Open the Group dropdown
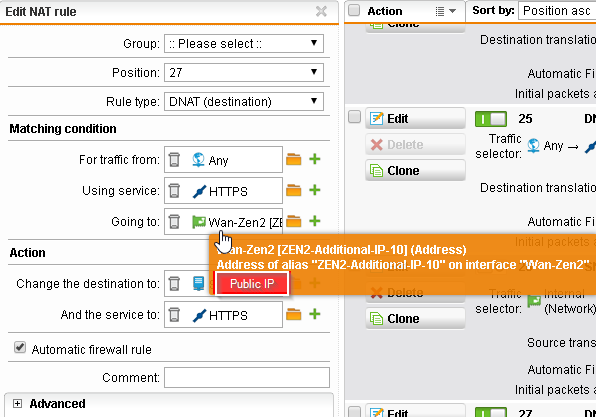This screenshot has height=417, width=596. (x=244, y=43)
